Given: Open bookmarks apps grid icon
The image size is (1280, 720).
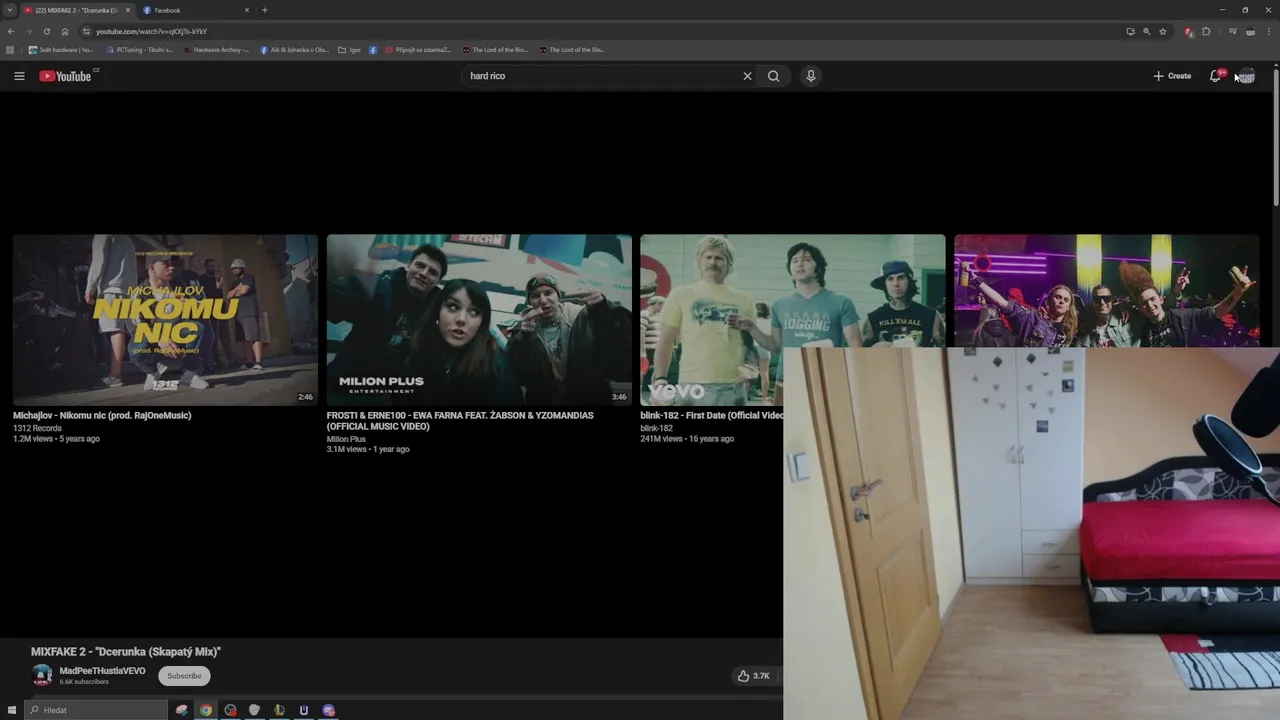Looking at the screenshot, I should (x=11, y=49).
